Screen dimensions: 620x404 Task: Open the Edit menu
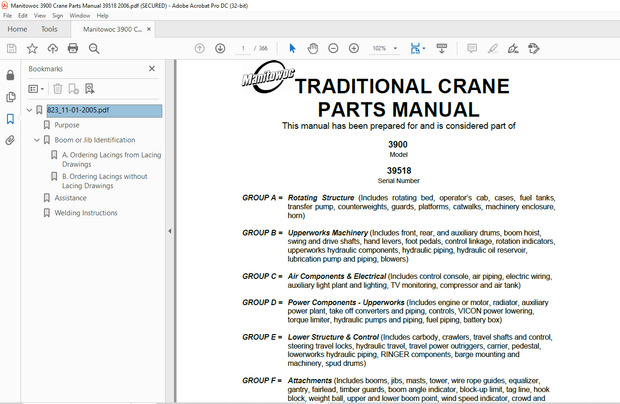tap(23, 16)
